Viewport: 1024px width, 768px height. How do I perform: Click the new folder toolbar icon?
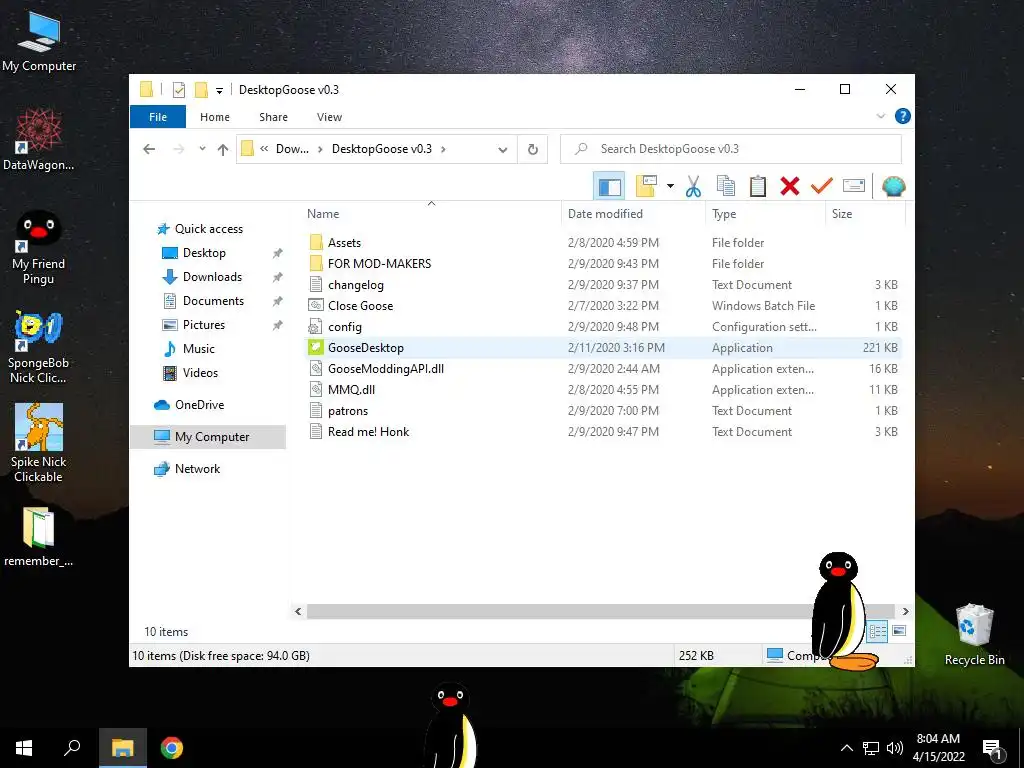click(646, 186)
